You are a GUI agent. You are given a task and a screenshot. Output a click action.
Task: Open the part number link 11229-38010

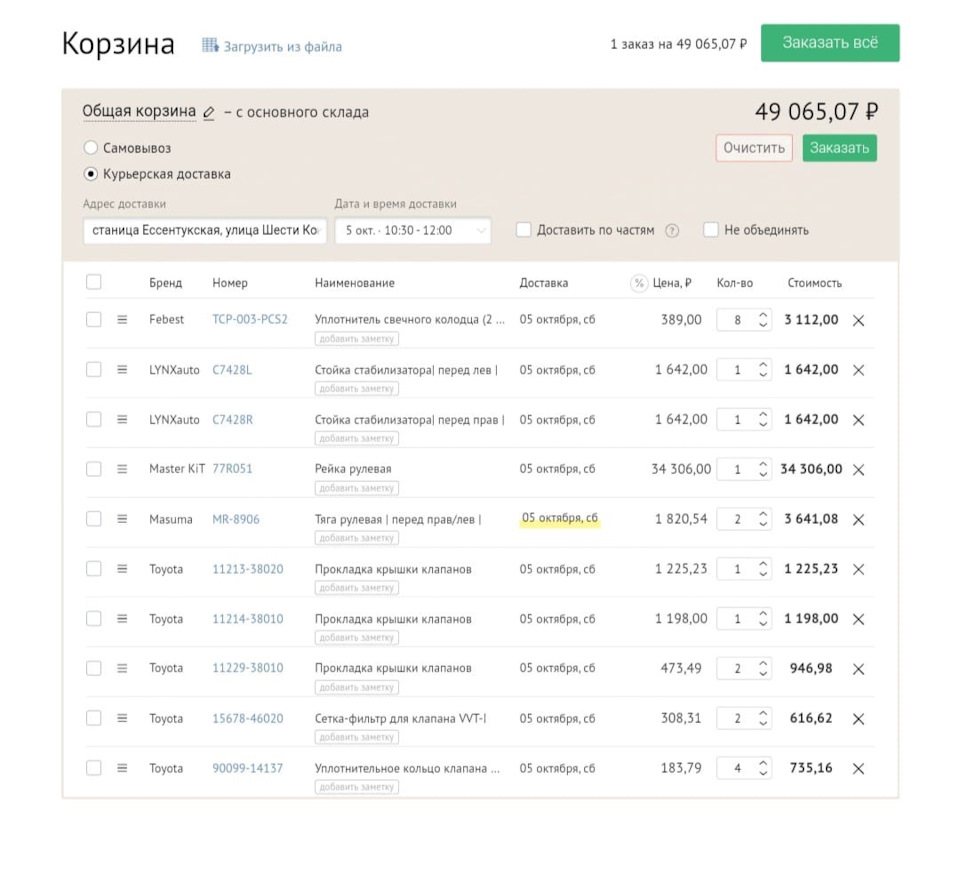247,668
